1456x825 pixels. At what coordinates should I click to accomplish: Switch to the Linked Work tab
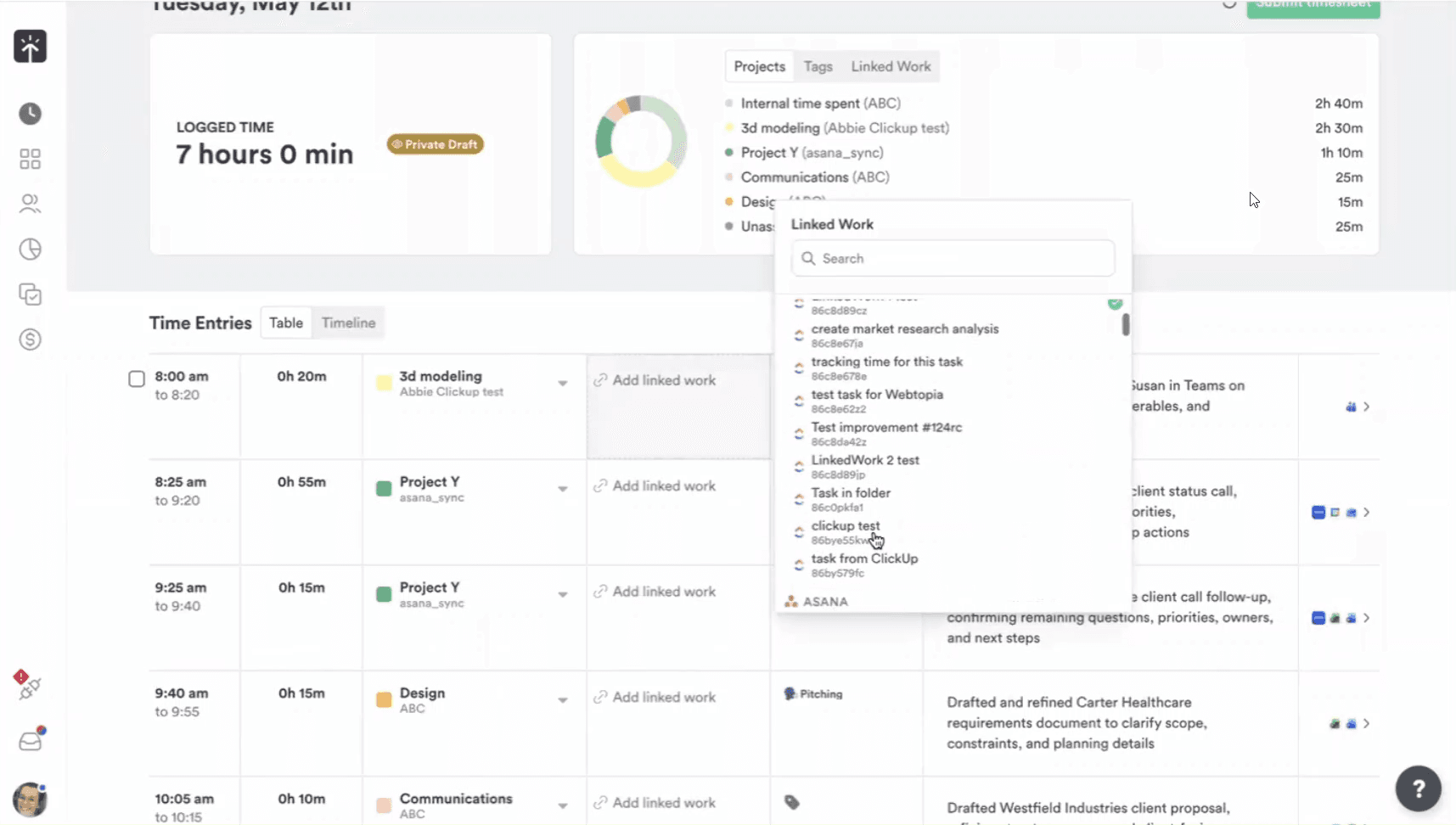click(891, 66)
